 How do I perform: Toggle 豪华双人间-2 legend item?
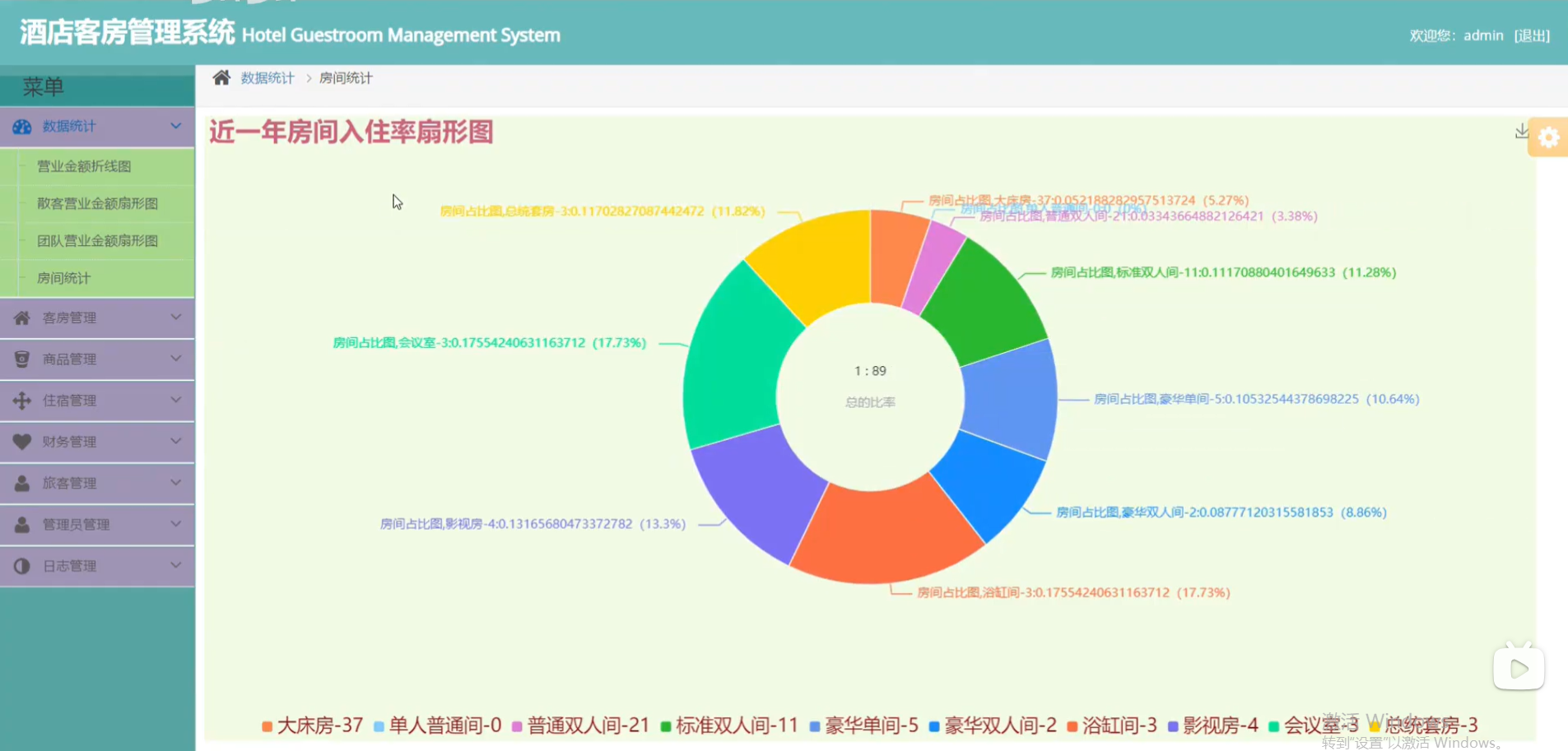point(993,726)
